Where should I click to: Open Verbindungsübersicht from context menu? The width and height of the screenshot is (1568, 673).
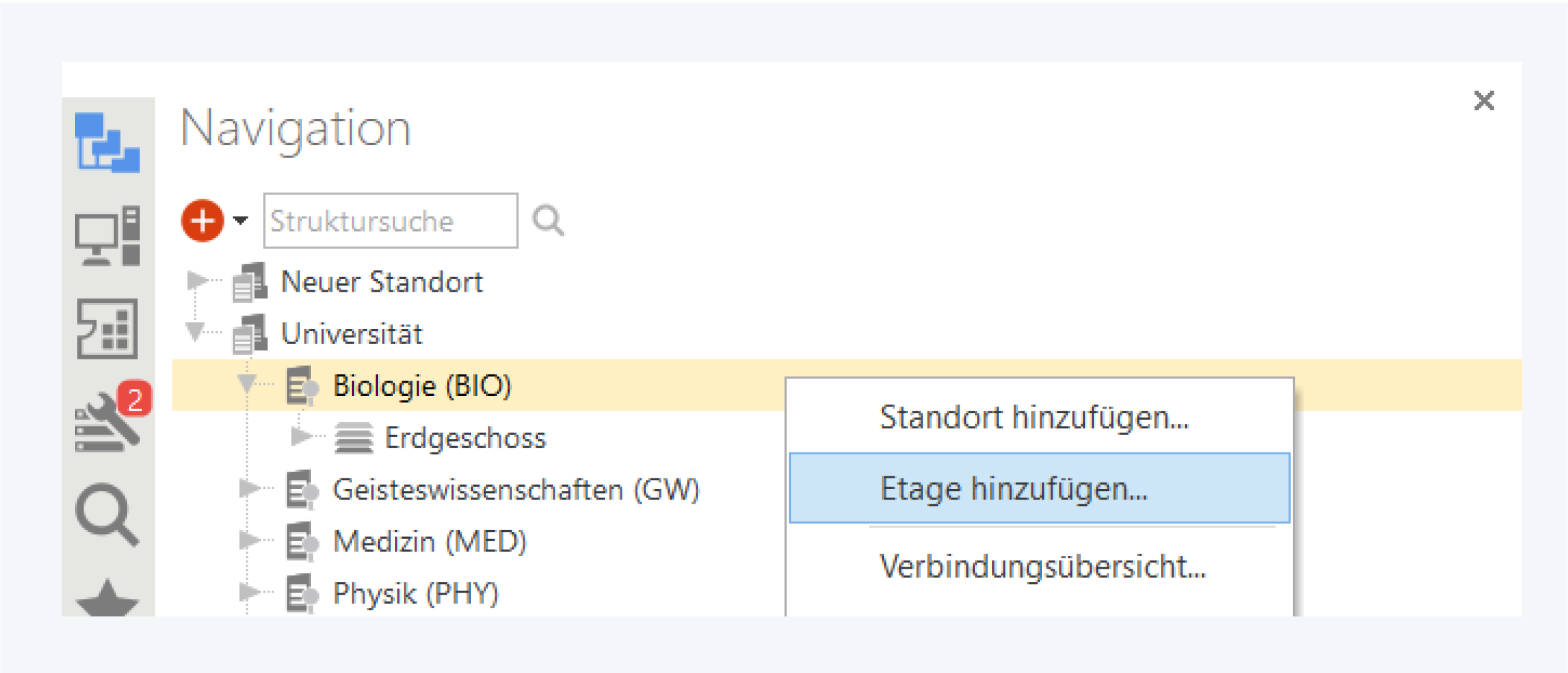point(1042,567)
